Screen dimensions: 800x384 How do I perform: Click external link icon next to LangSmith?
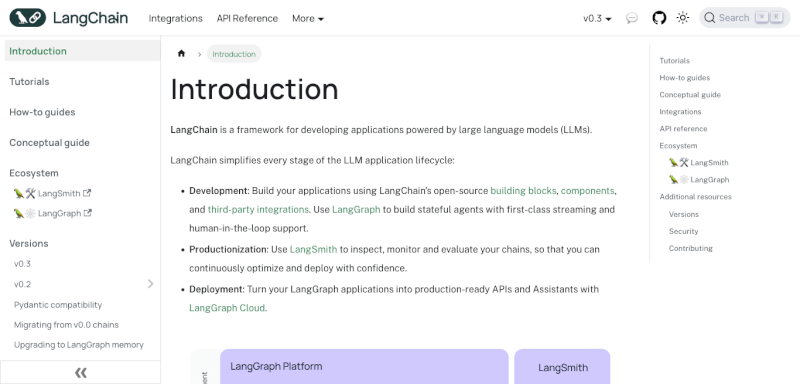[x=87, y=193]
